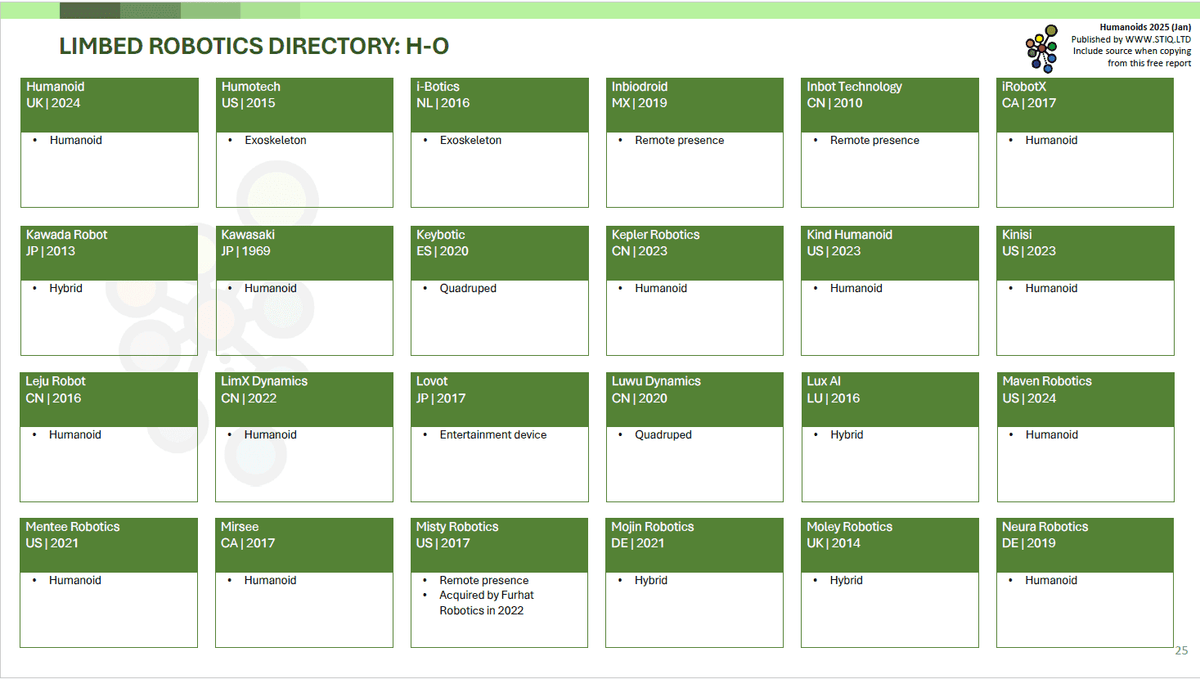Click the Inbot Technology card title

coord(854,87)
